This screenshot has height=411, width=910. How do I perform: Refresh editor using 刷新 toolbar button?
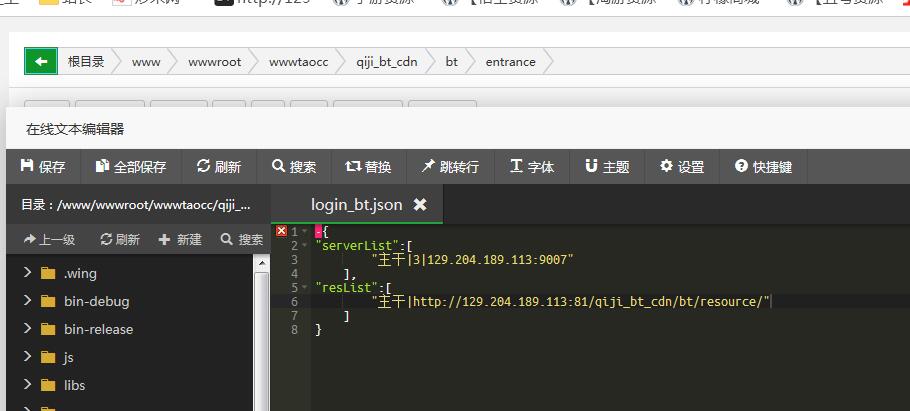pyautogui.click(x=218, y=167)
